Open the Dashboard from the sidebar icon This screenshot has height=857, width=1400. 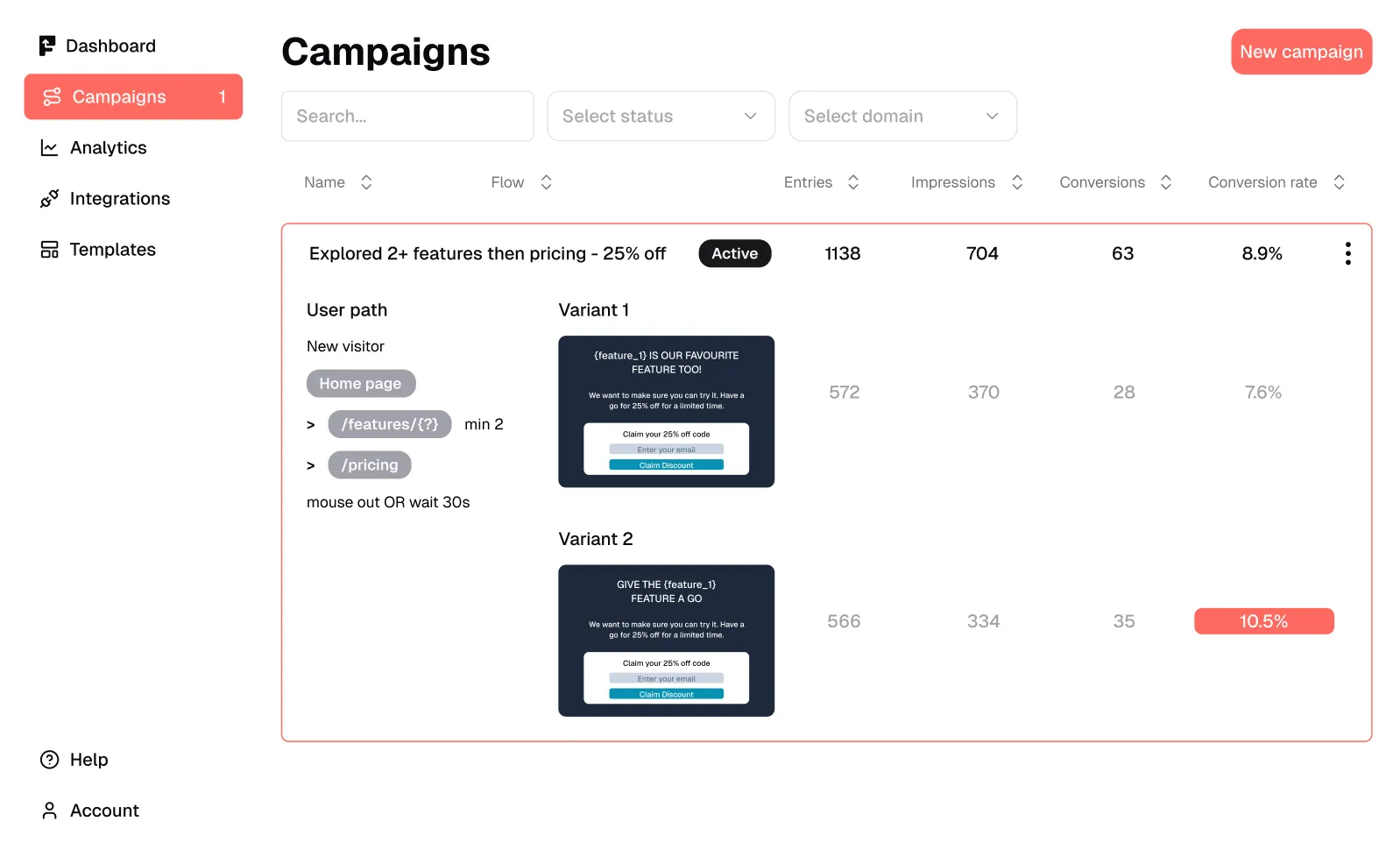coord(48,45)
